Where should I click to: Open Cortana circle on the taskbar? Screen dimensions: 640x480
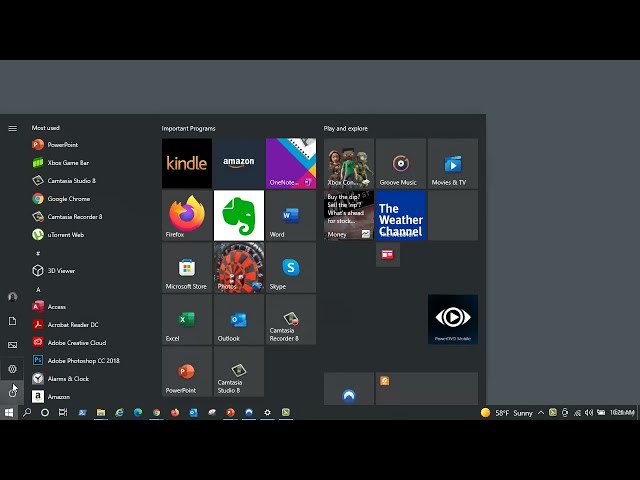[x=45, y=413]
